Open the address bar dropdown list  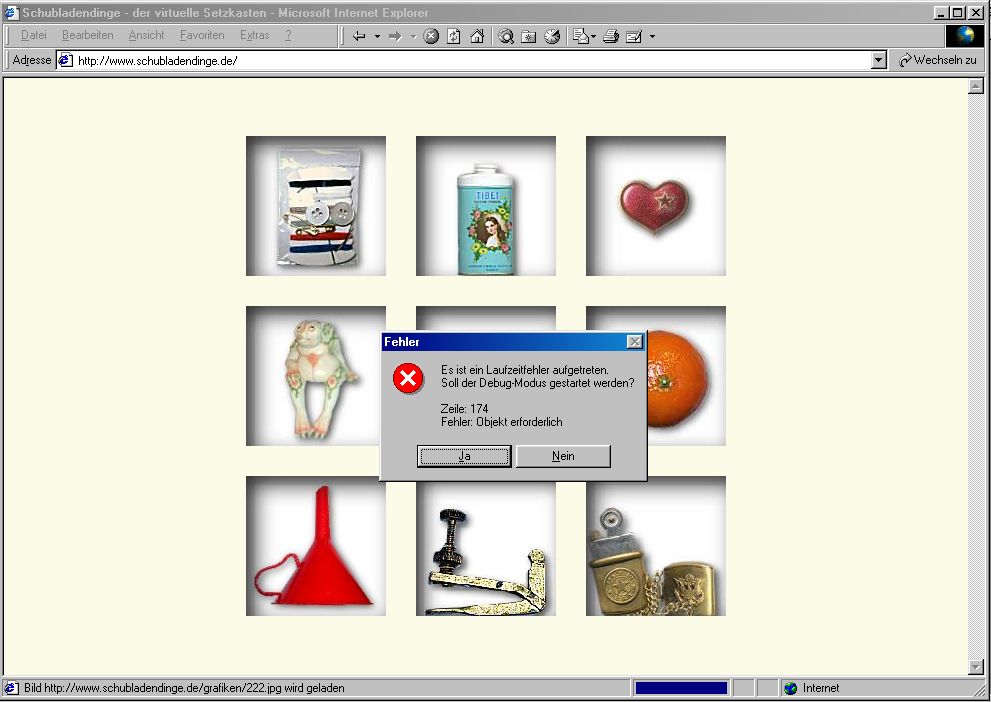click(x=879, y=60)
